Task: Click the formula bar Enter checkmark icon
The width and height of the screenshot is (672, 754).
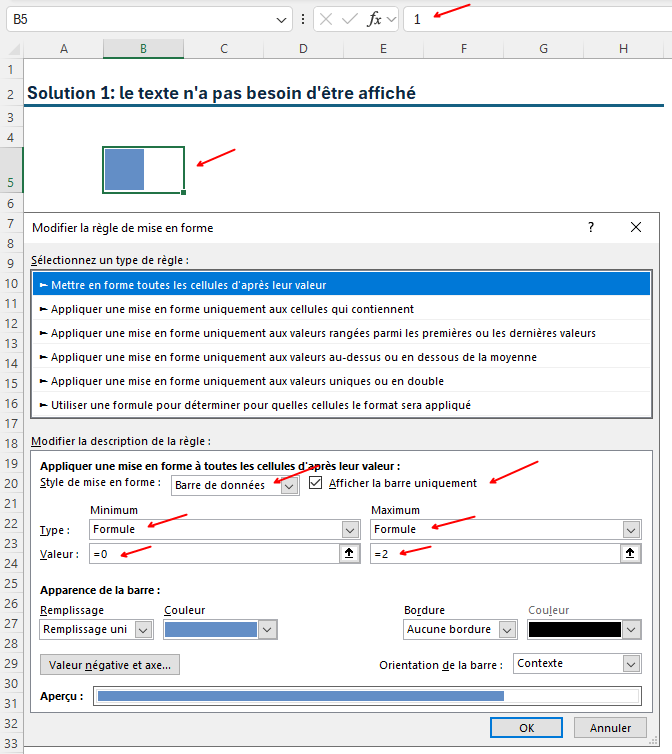Action: 349,19
